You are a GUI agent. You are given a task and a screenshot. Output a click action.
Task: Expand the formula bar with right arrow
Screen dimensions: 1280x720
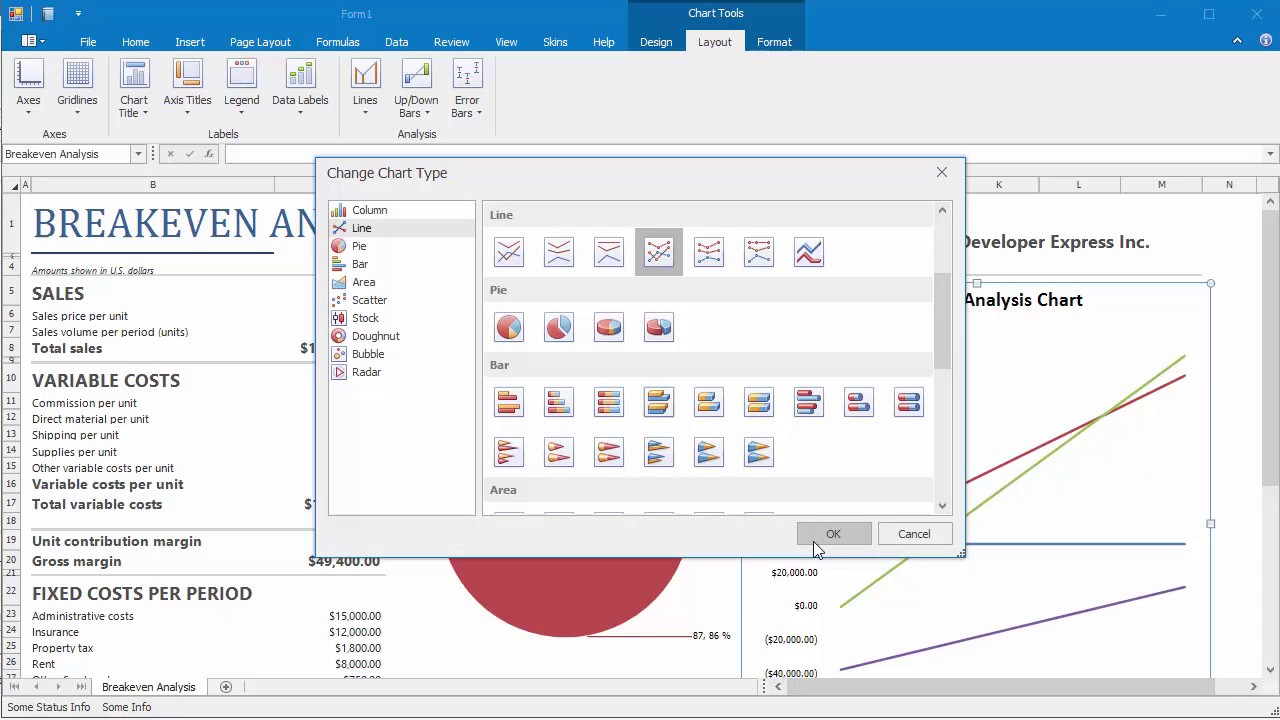[x=1271, y=154]
